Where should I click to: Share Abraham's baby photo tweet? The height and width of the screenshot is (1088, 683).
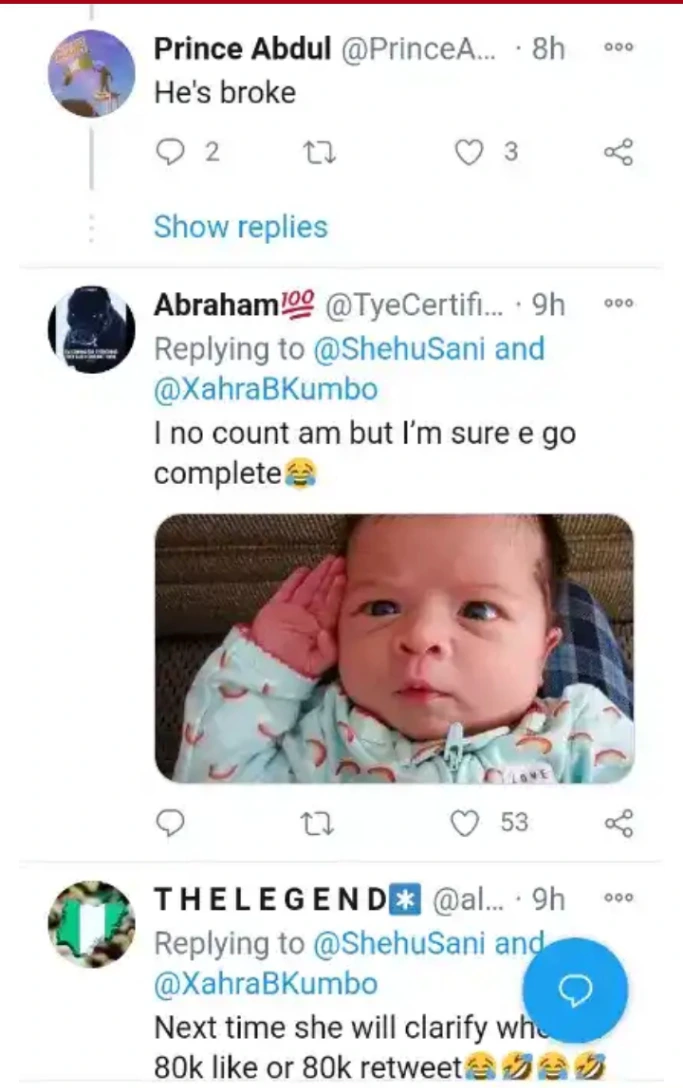coord(619,822)
